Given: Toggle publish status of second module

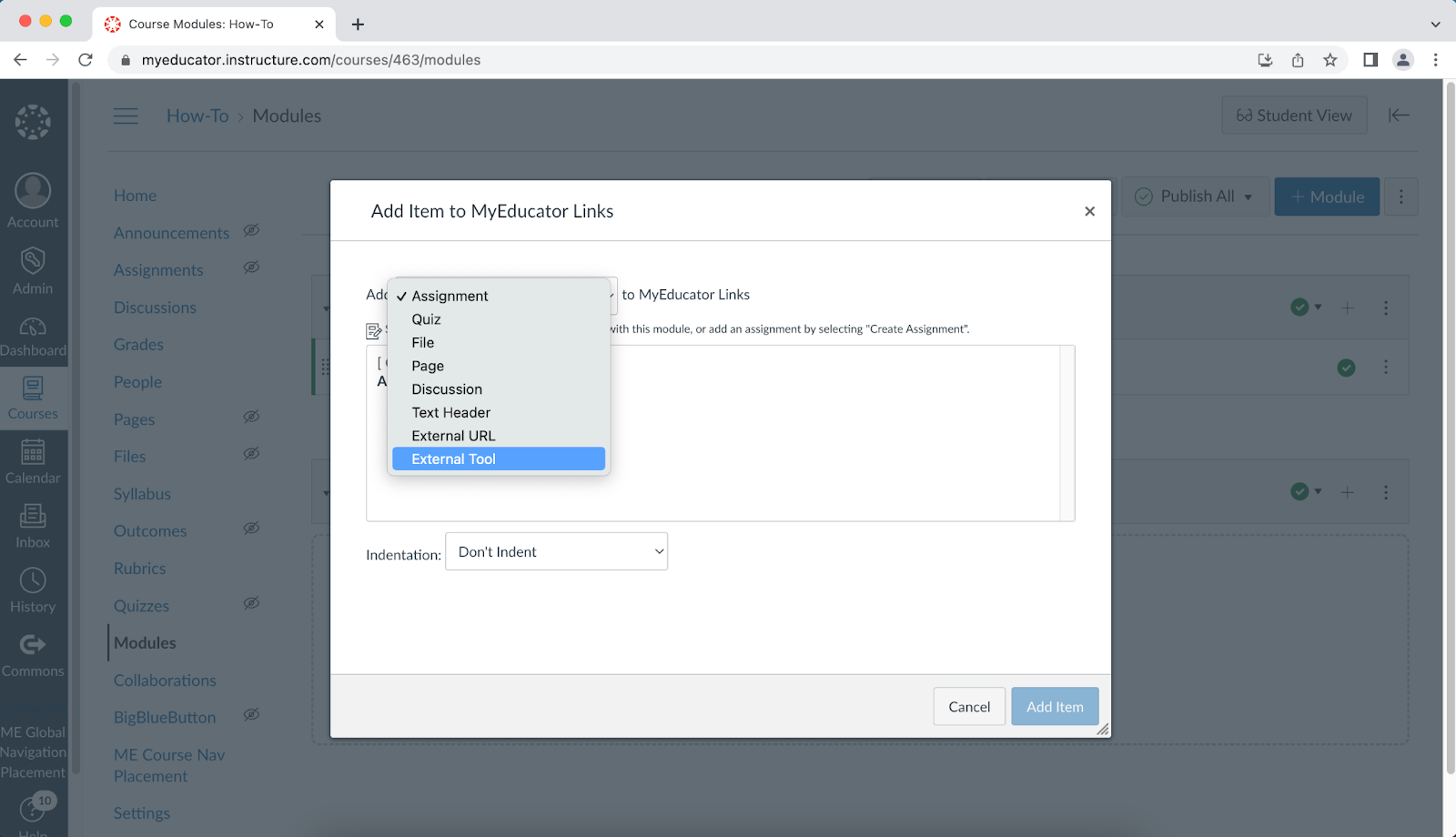Looking at the screenshot, I should coord(1306,491).
